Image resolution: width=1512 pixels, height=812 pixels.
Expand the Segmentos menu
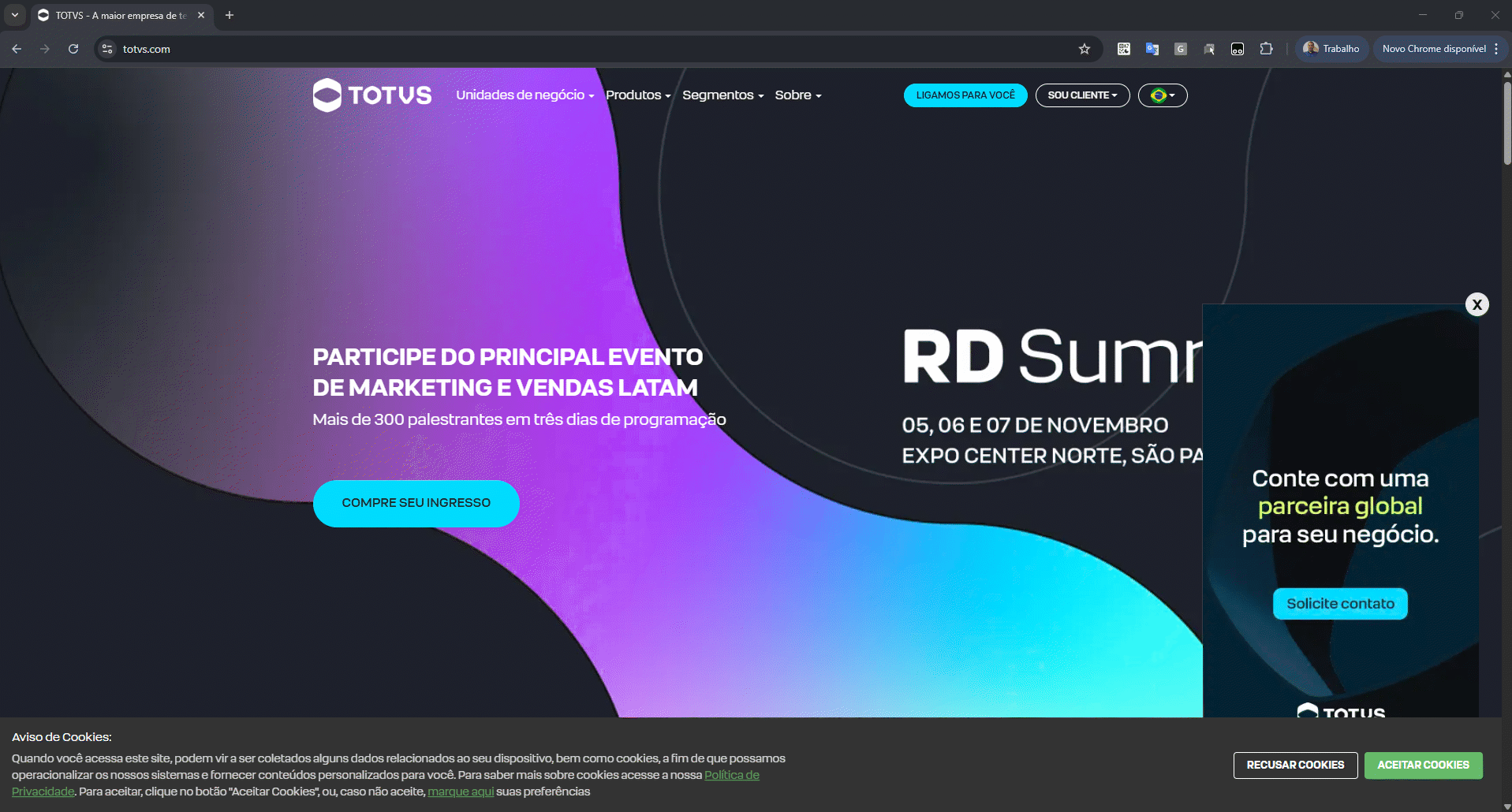[722, 95]
